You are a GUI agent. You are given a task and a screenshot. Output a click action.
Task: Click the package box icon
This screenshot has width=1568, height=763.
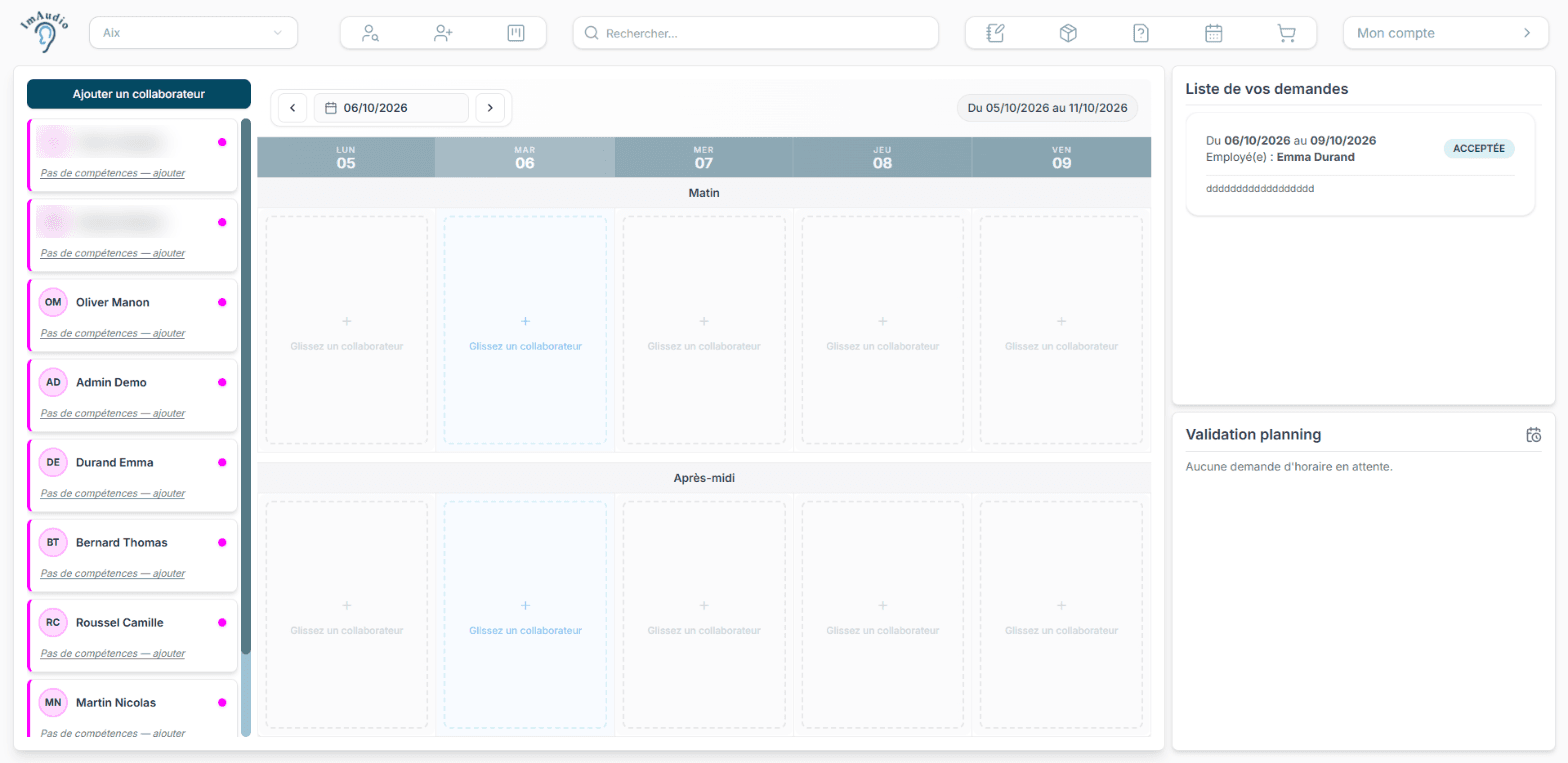tap(1068, 33)
